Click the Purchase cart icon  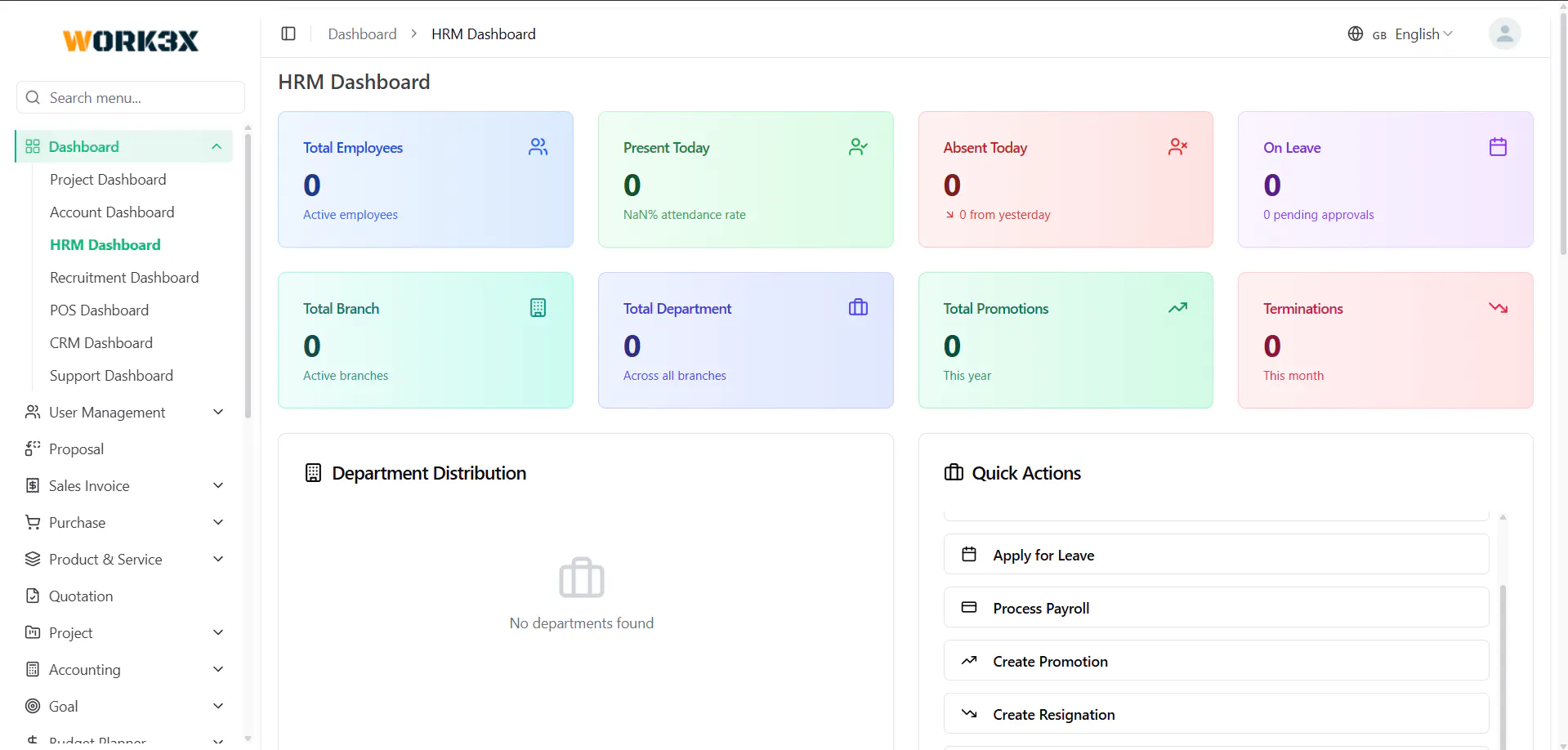33,522
